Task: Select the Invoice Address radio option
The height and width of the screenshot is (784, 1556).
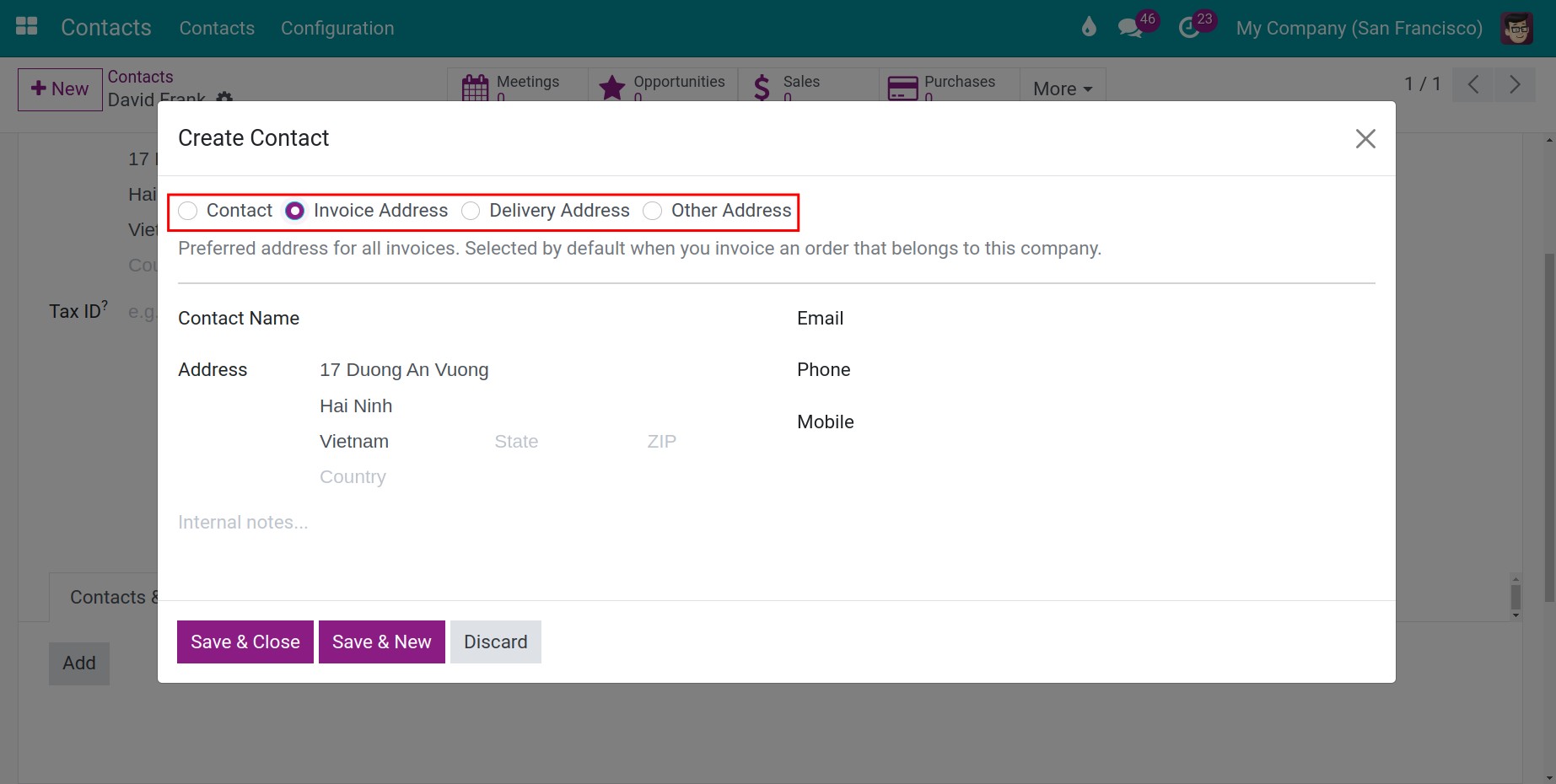Action: tap(294, 211)
